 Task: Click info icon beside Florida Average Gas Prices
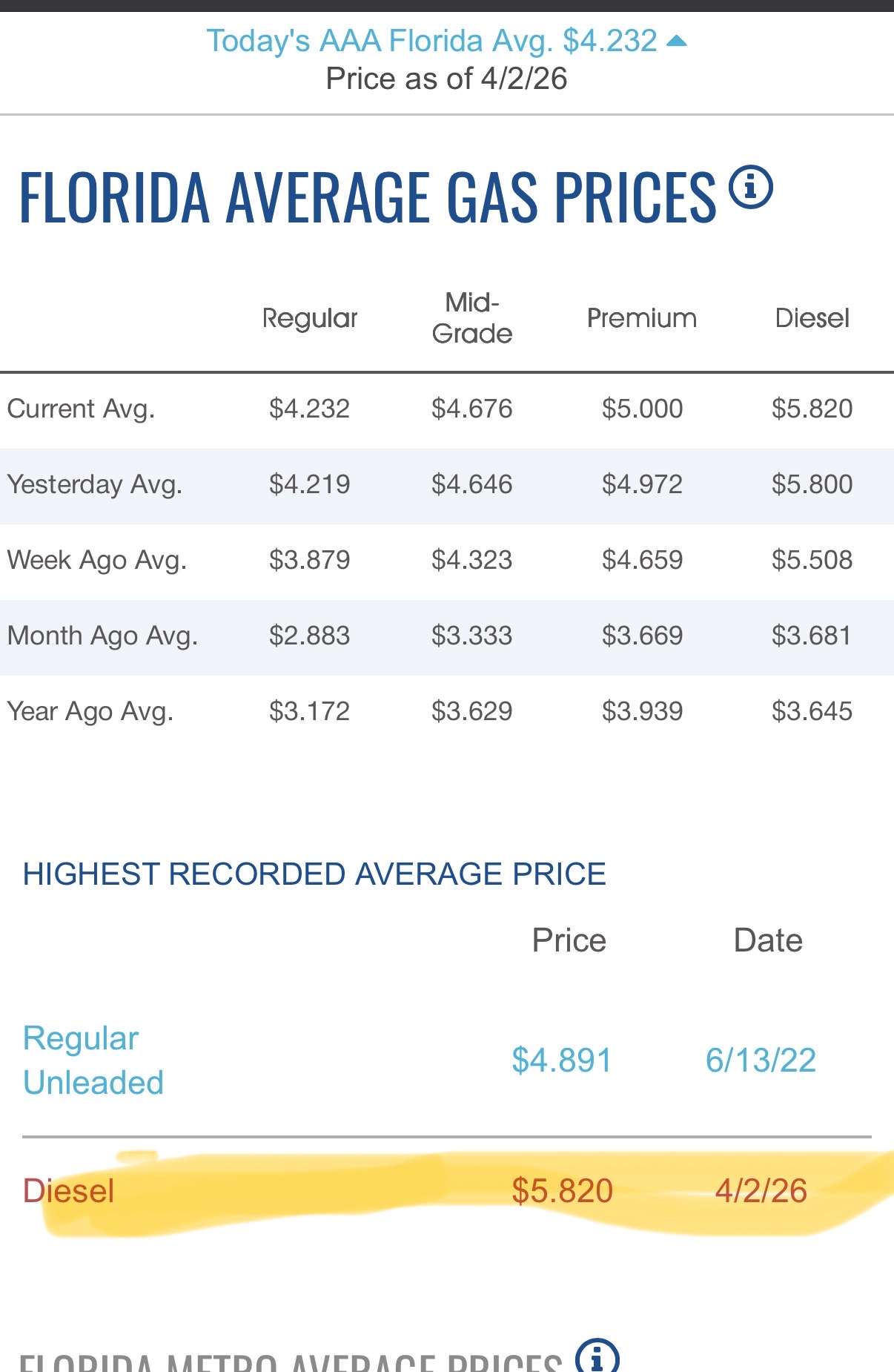click(x=751, y=188)
